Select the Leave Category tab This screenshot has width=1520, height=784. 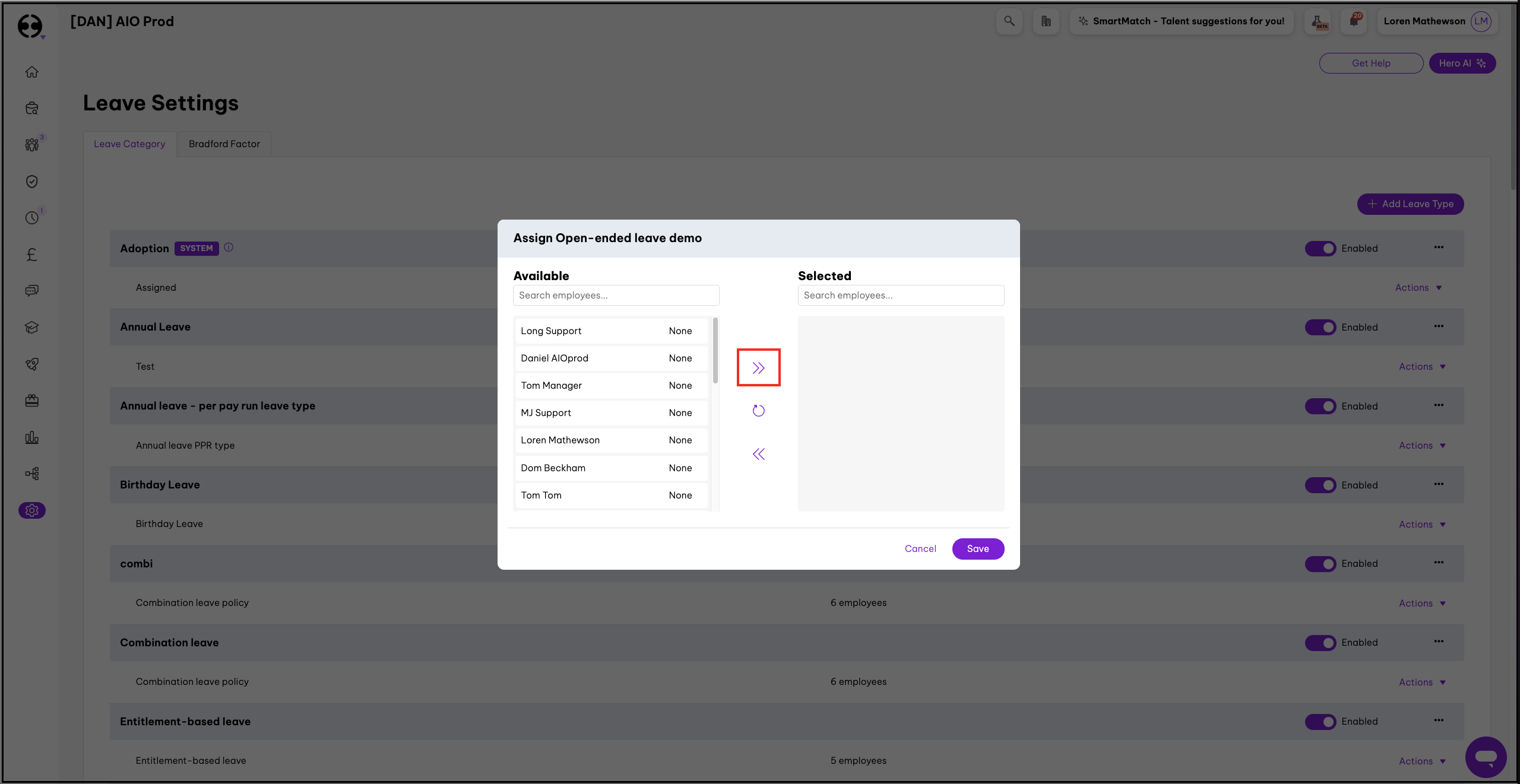pyautogui.click(x=129, y=144)
